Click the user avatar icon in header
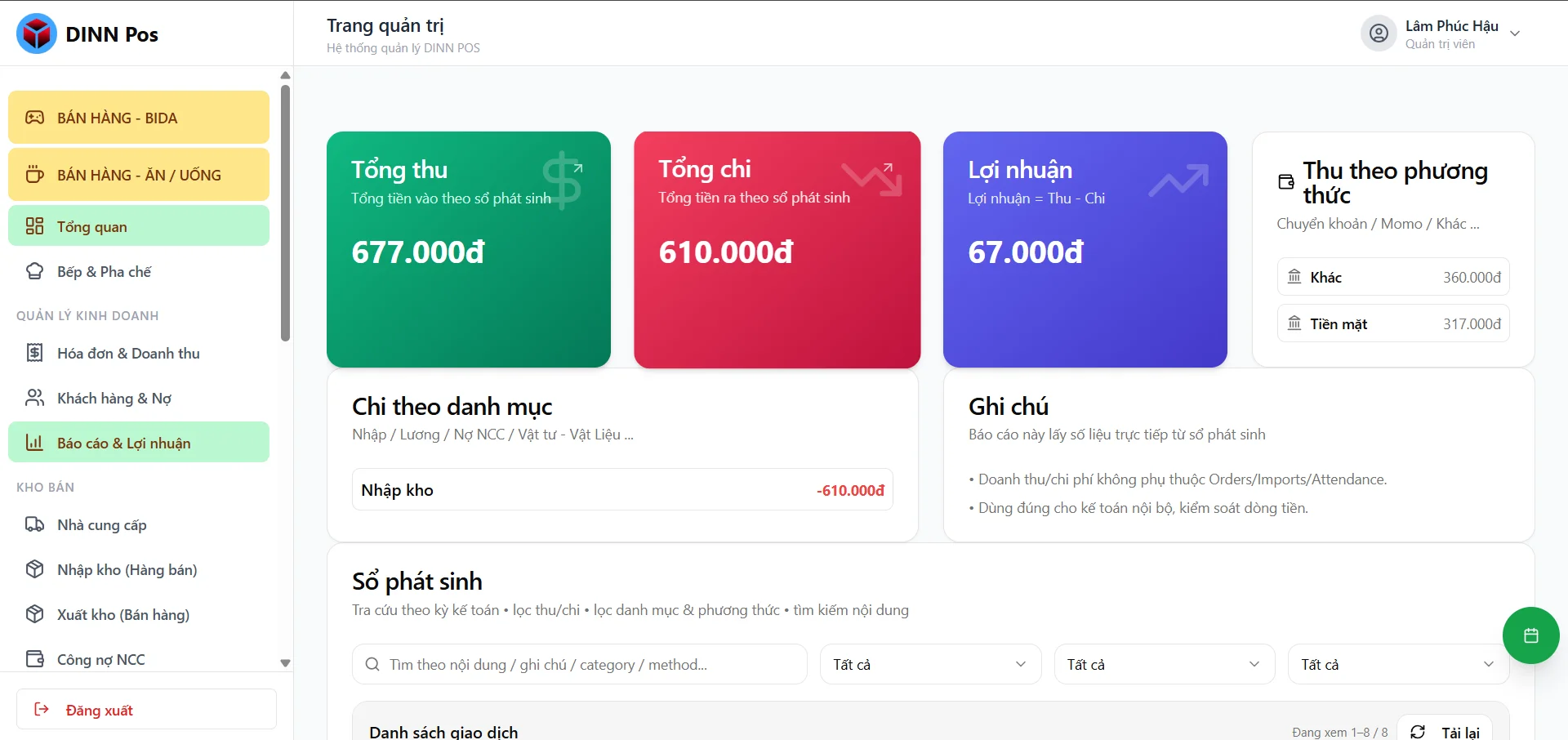The height and width of the screenshot is (740, 1568). pos(1379,33)
